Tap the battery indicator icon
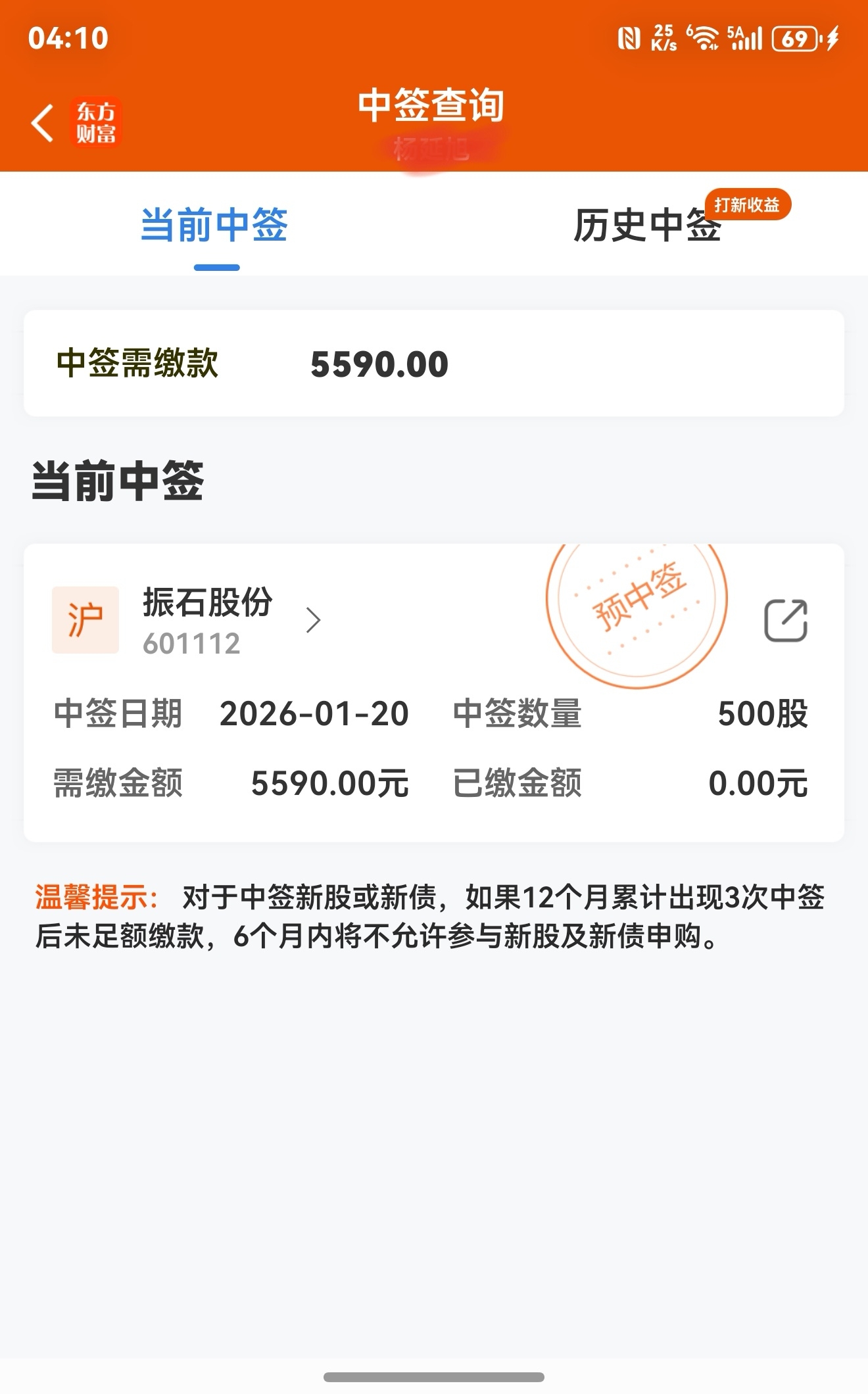The image size is (868, 1394). point(796,39)
